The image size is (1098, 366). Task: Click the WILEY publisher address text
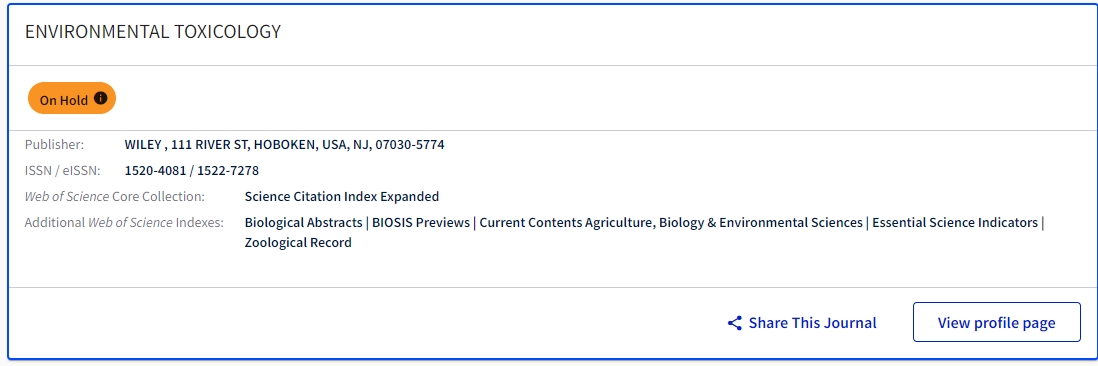pos(284,145)
